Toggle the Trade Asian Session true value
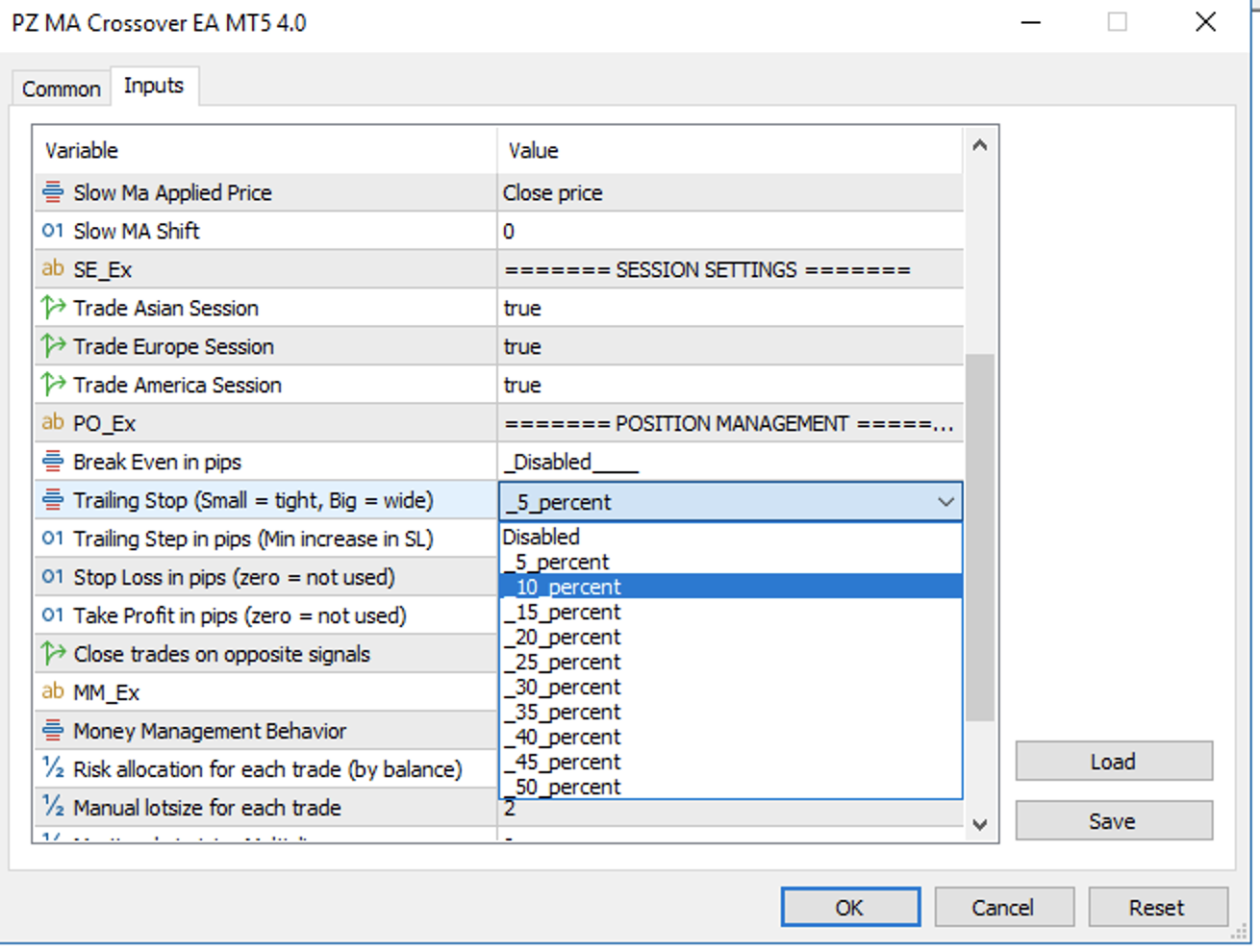Screen dimensions: 1260x952 (x=522, y=309)
